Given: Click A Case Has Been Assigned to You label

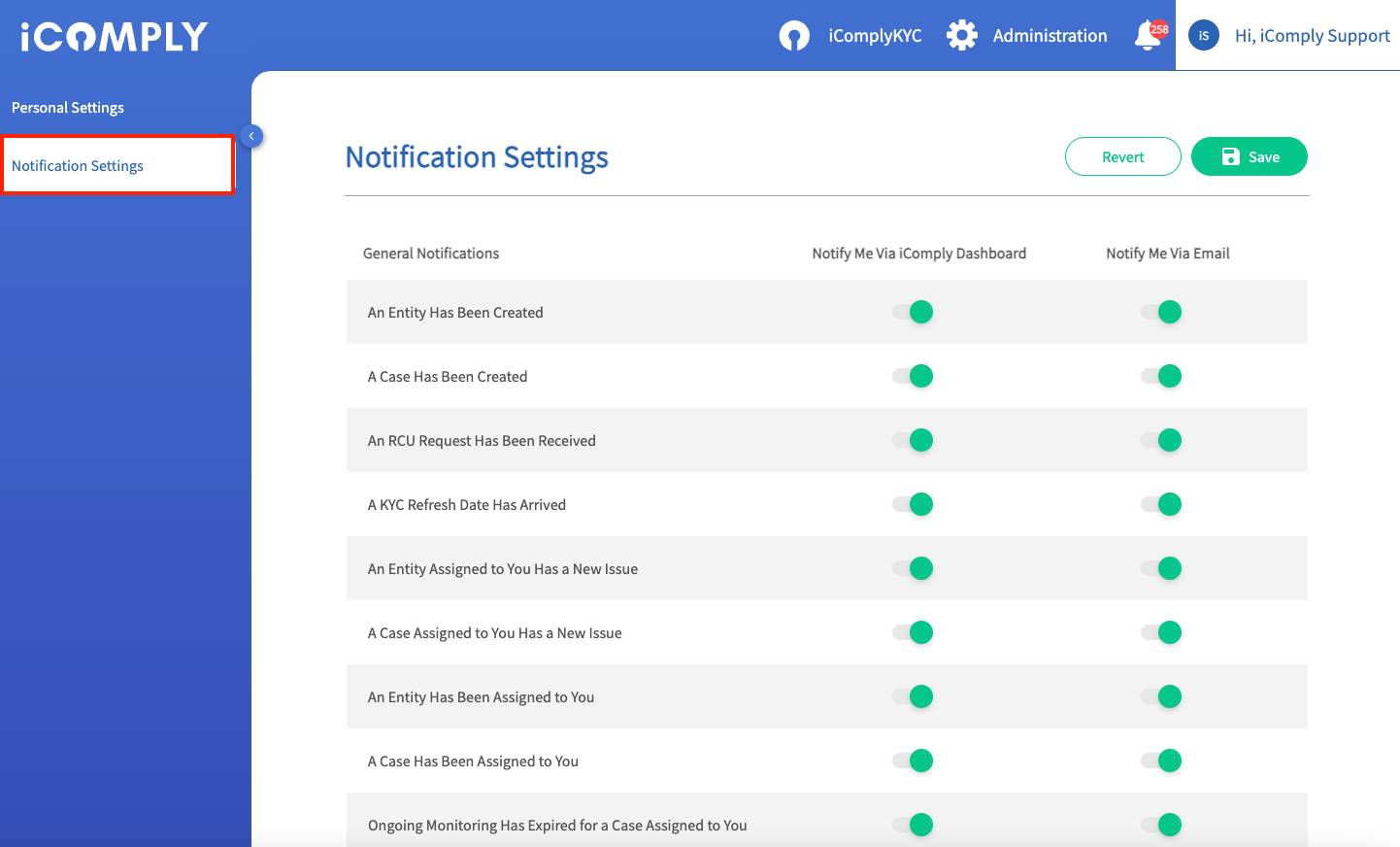Looking at the screenshot, I should point(473,762).
